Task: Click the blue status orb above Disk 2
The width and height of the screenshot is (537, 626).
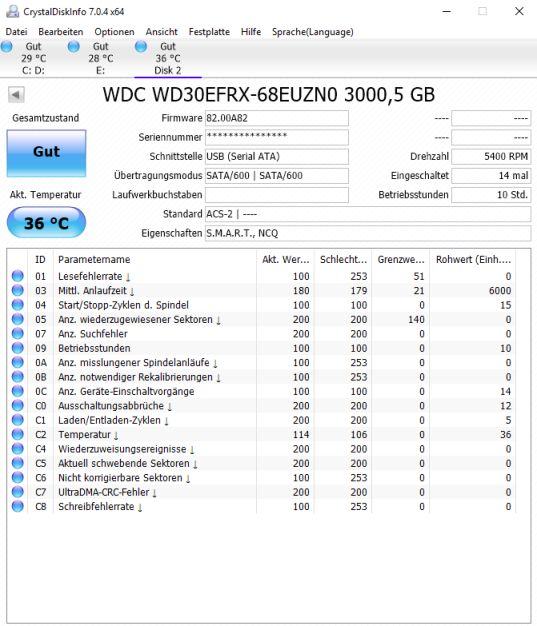Action: (x=141, y=46)
